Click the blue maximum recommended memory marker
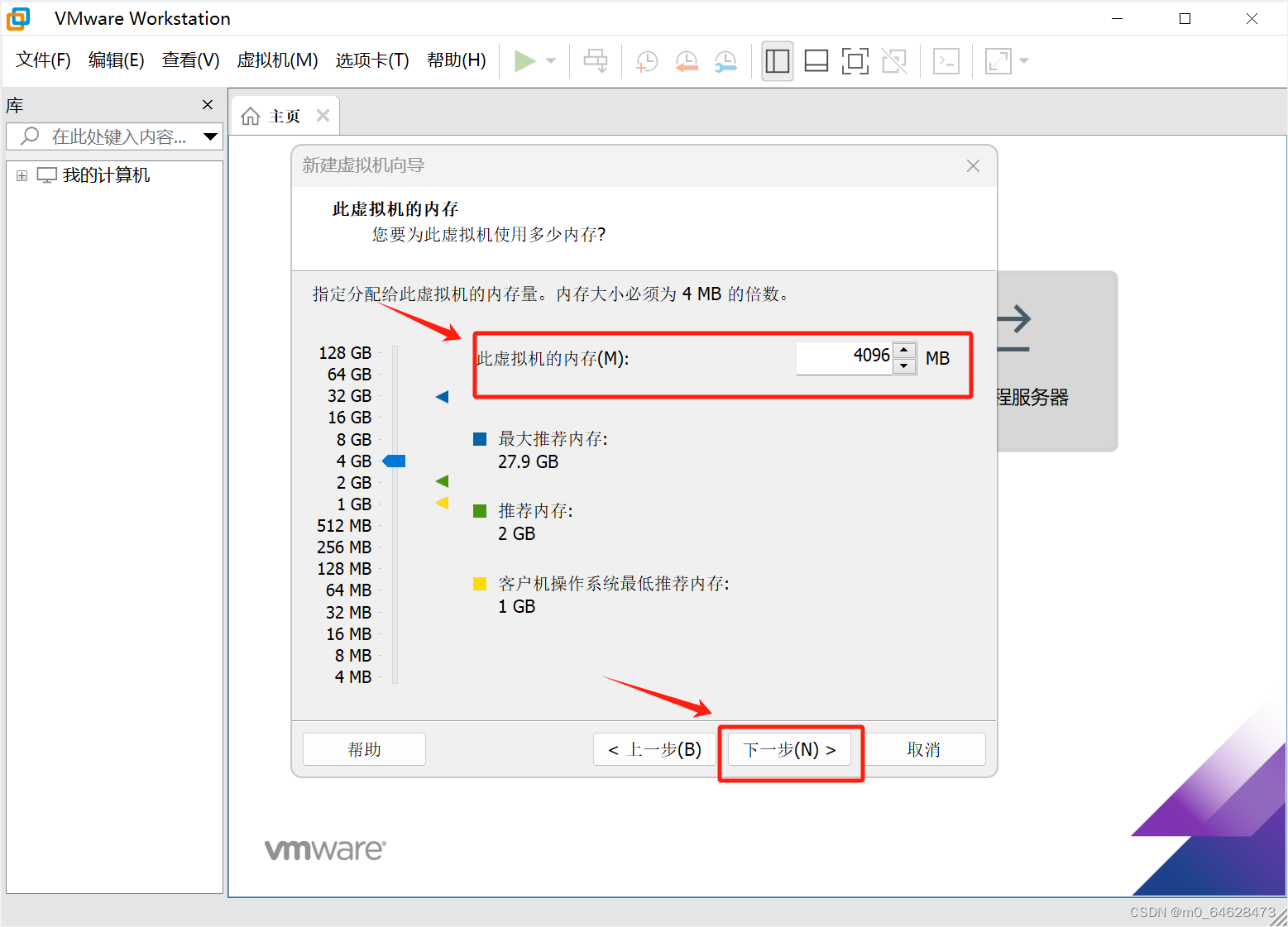This screenshot has height=927, width=1288. [442, 397]
